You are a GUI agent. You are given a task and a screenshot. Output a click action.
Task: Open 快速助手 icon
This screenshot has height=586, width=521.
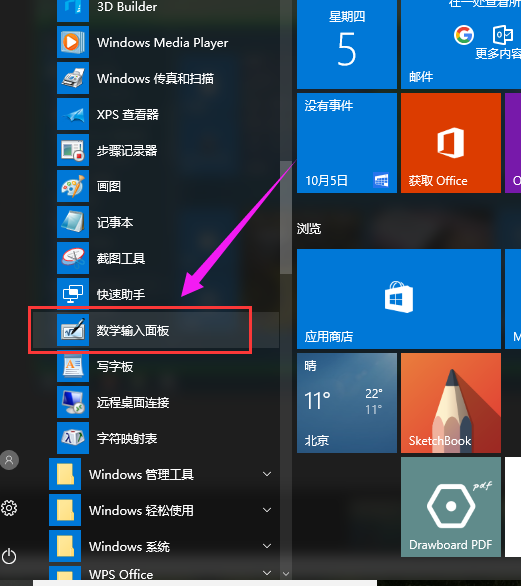pyautogui.click(x=73, y=294)
